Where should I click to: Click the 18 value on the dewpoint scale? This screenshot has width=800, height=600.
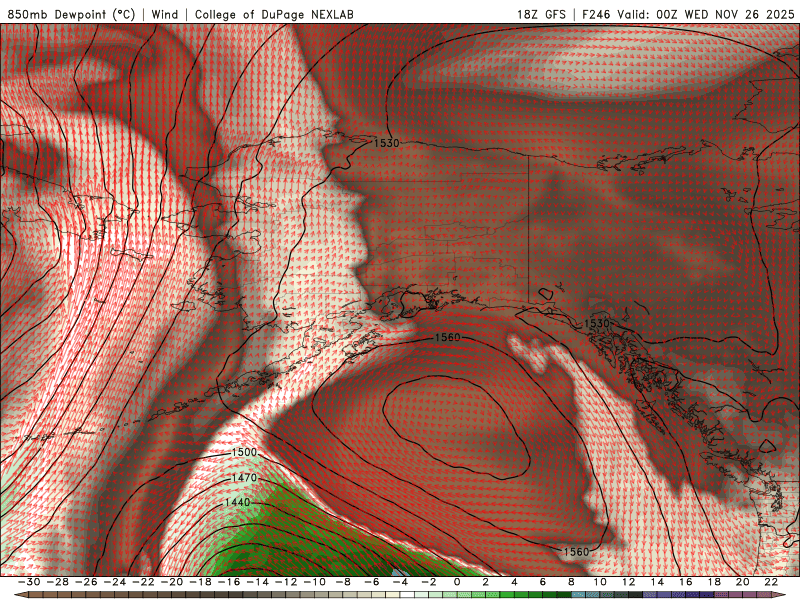[x=714, y=582]
